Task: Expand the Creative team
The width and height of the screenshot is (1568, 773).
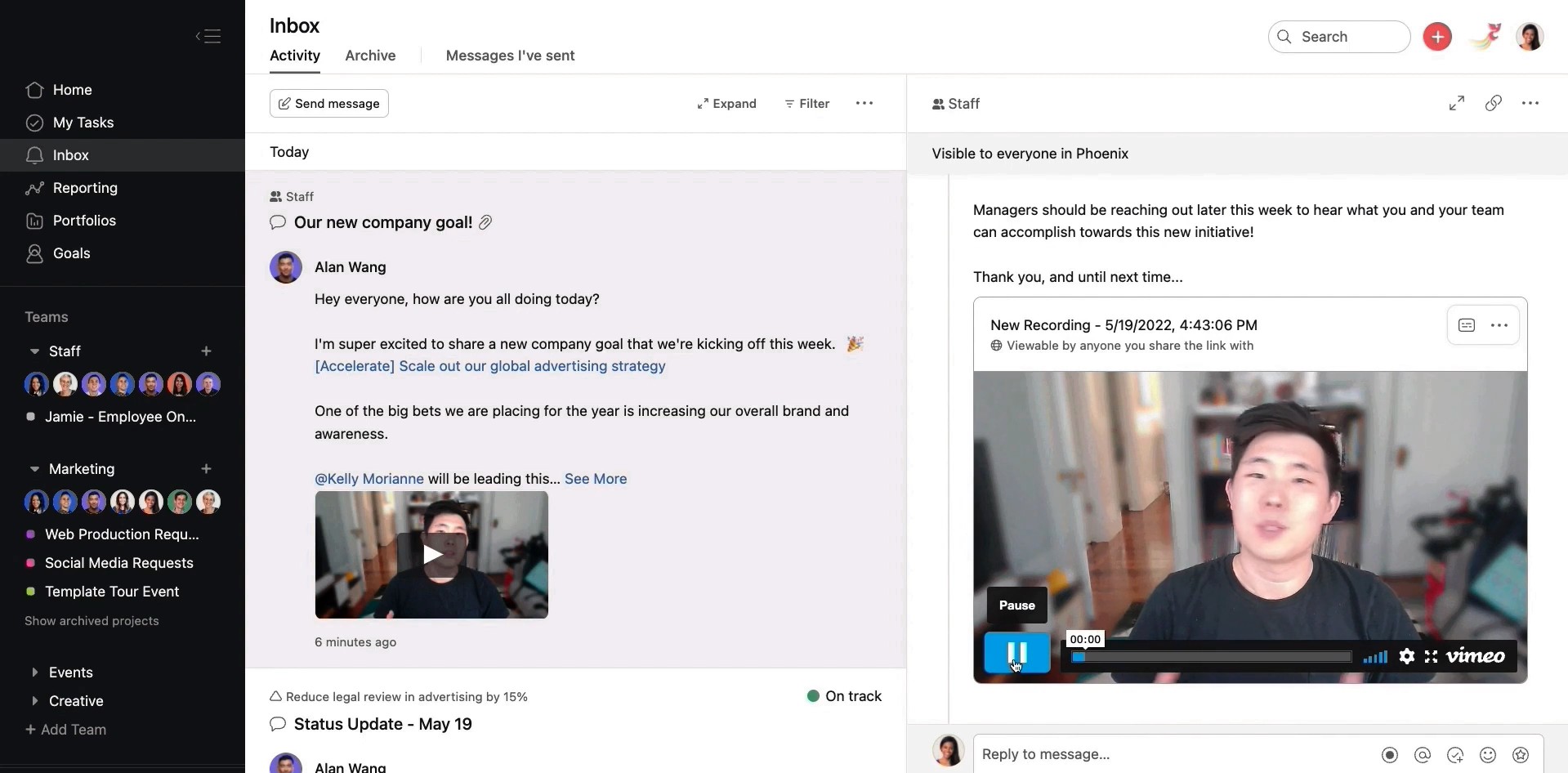Action: 34,701
